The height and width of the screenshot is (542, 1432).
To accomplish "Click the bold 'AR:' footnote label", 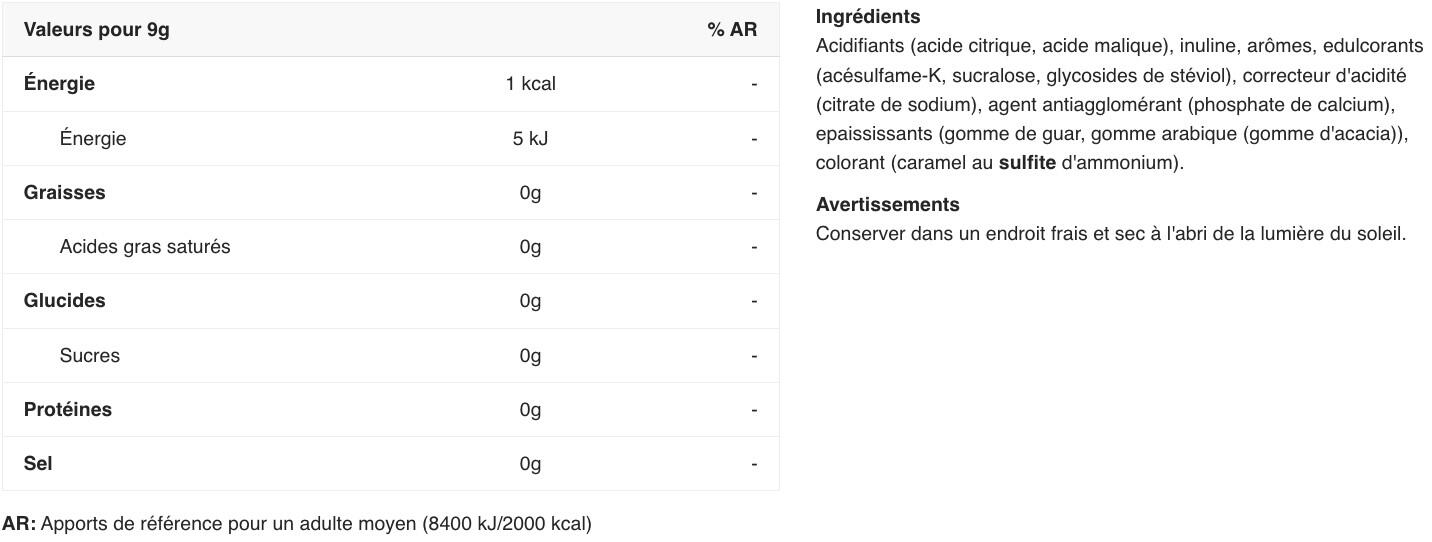I will point(19,524).
